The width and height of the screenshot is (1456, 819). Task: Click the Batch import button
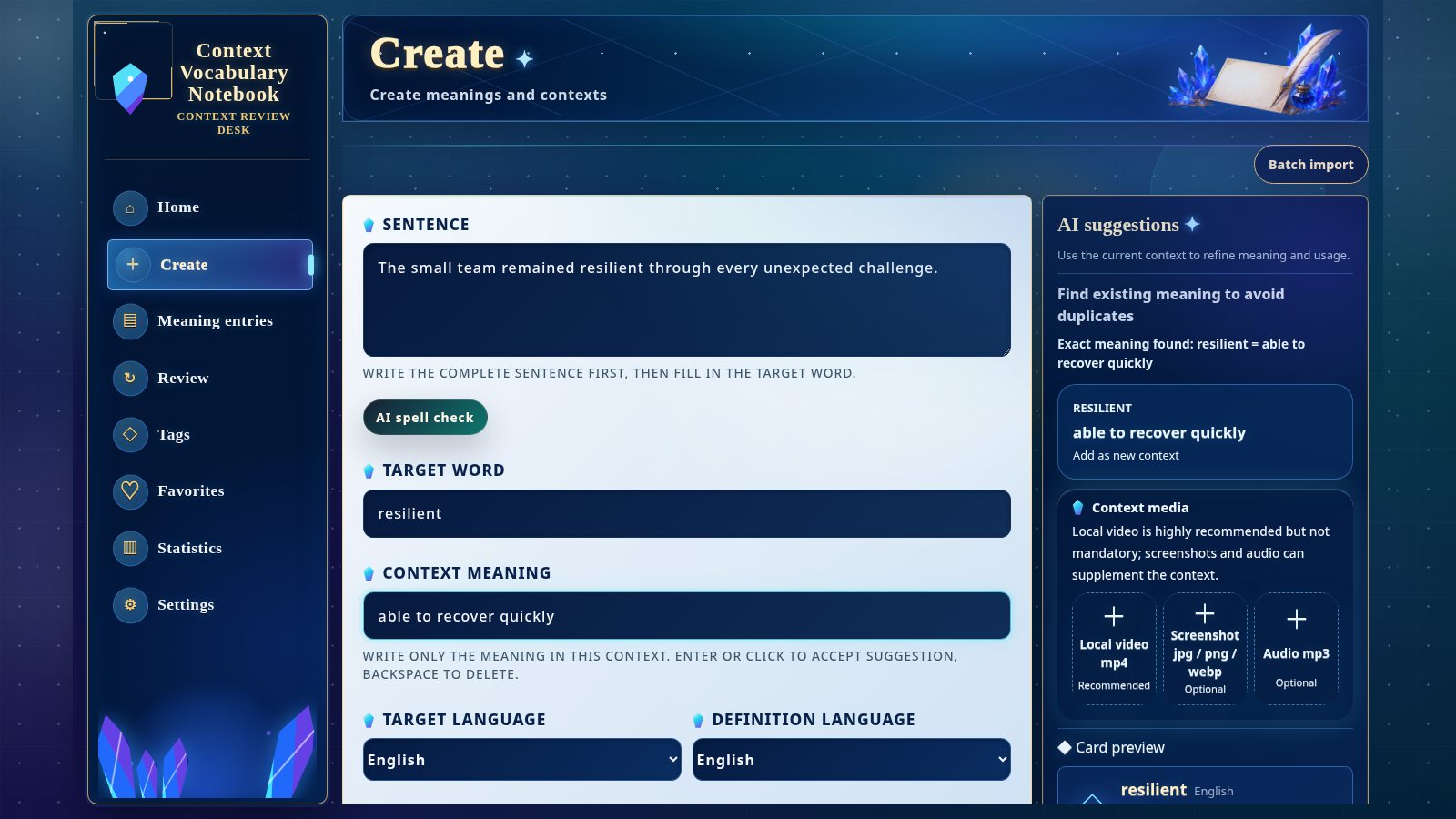click(x=1311, y=165)
